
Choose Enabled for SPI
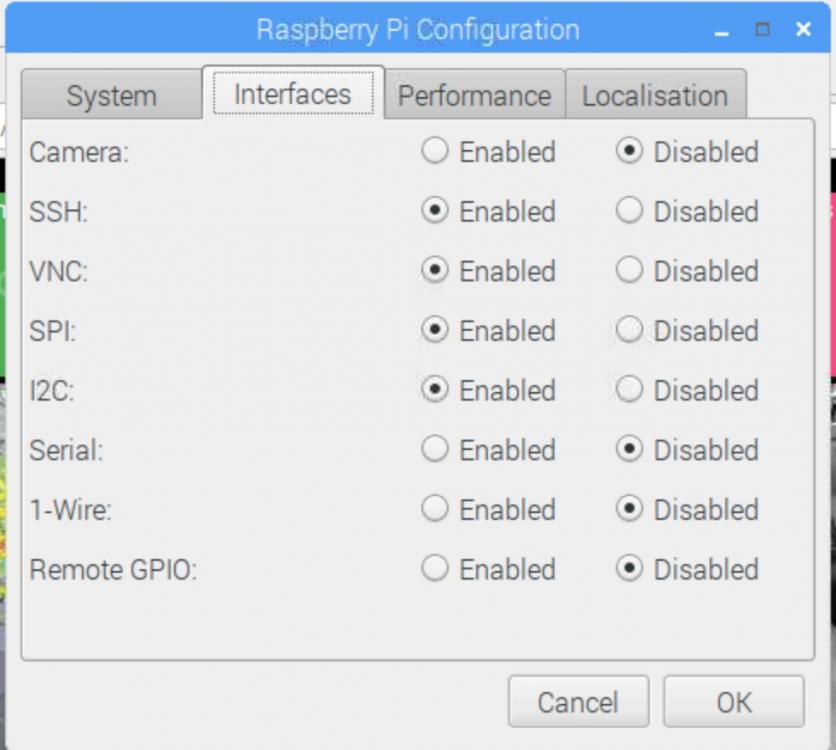coord(435,331)
